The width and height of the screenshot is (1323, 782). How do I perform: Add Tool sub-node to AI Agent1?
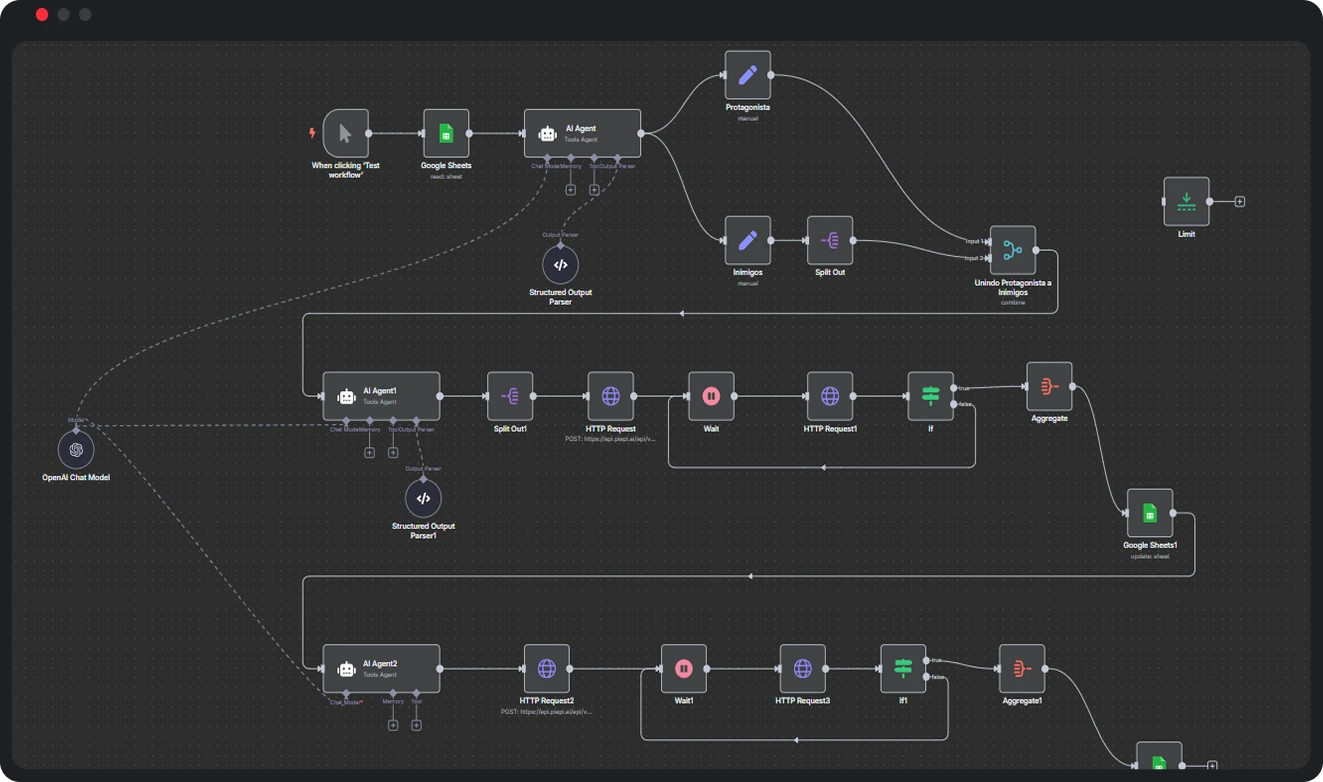[x=393, y=453]
